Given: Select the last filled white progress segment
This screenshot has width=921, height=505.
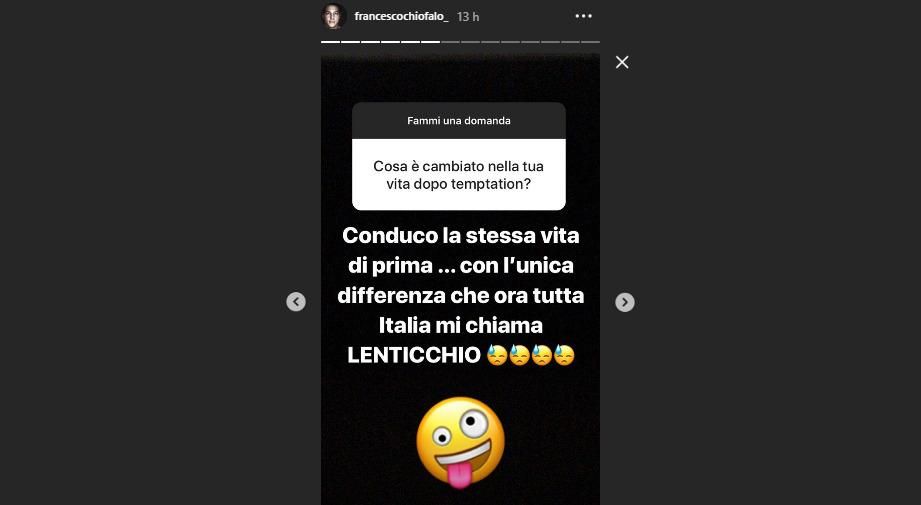Looking at the screenshot, I should 431,42.
